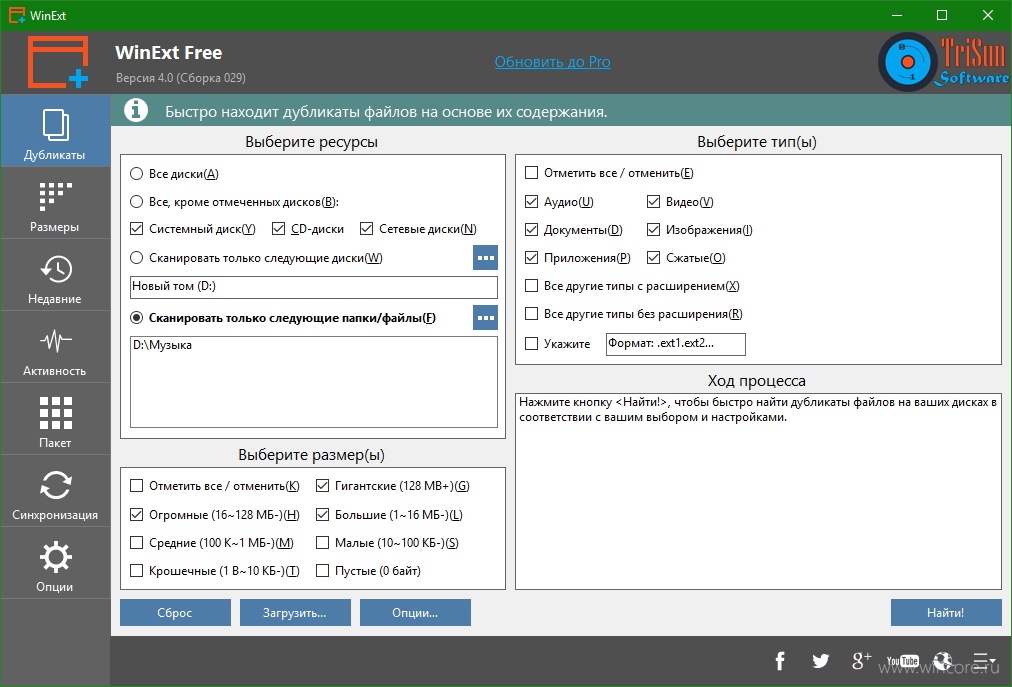
Task: Minimize the WinExt window
Action: [896, 15]
